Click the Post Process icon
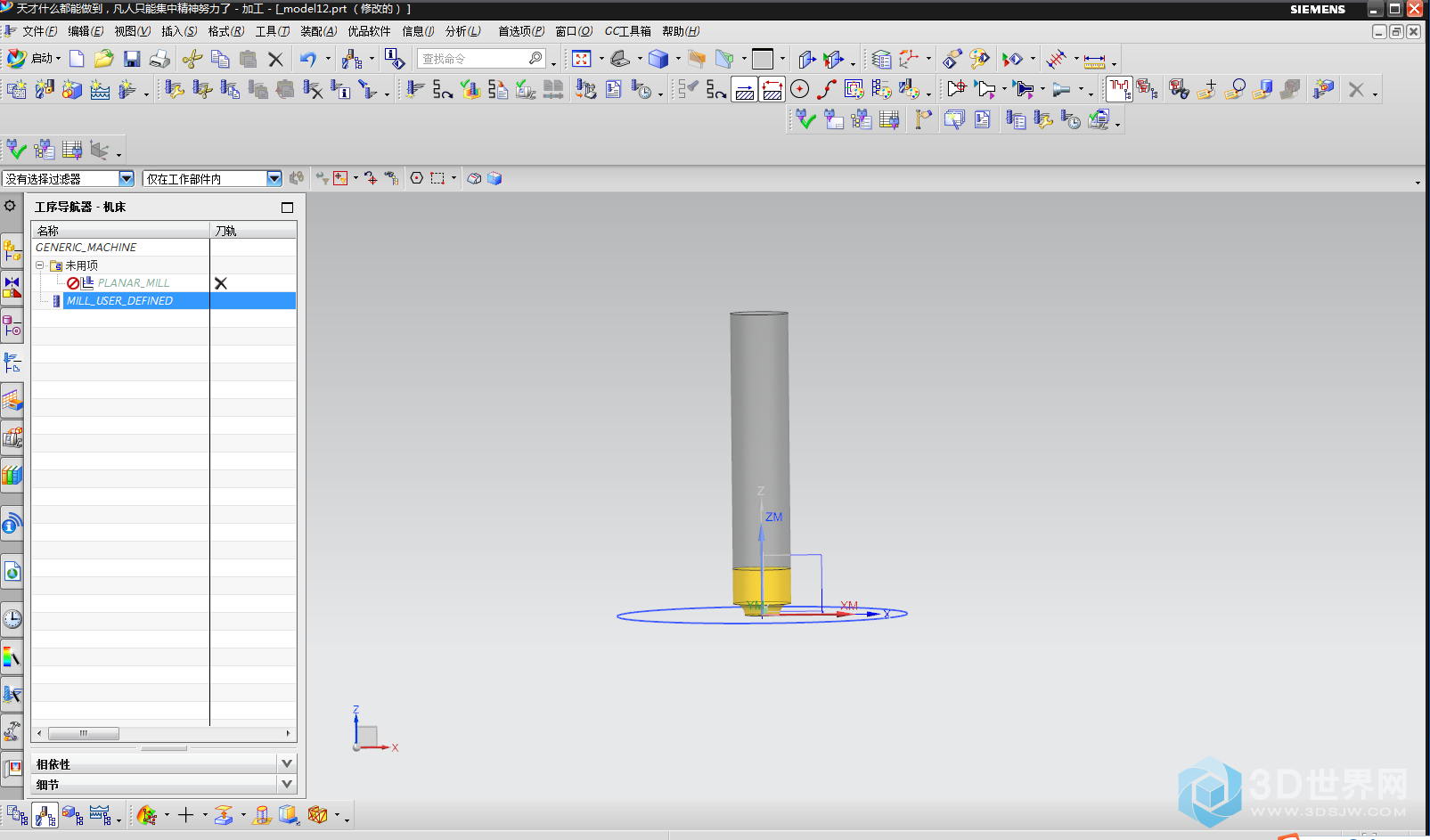The image size is (1430, 840). click(x=585, y=89)
